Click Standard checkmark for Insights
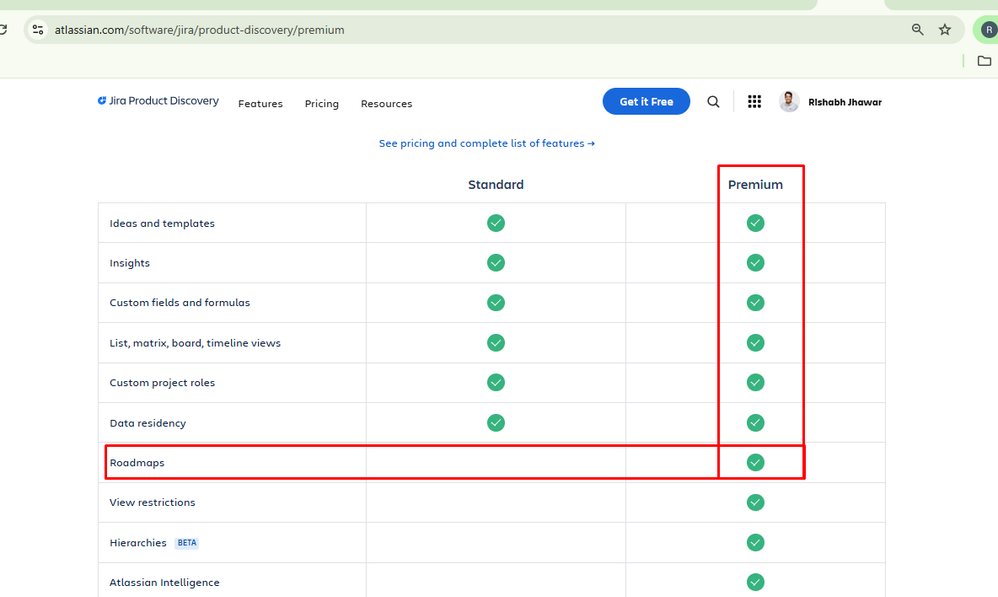 point(496,263)
